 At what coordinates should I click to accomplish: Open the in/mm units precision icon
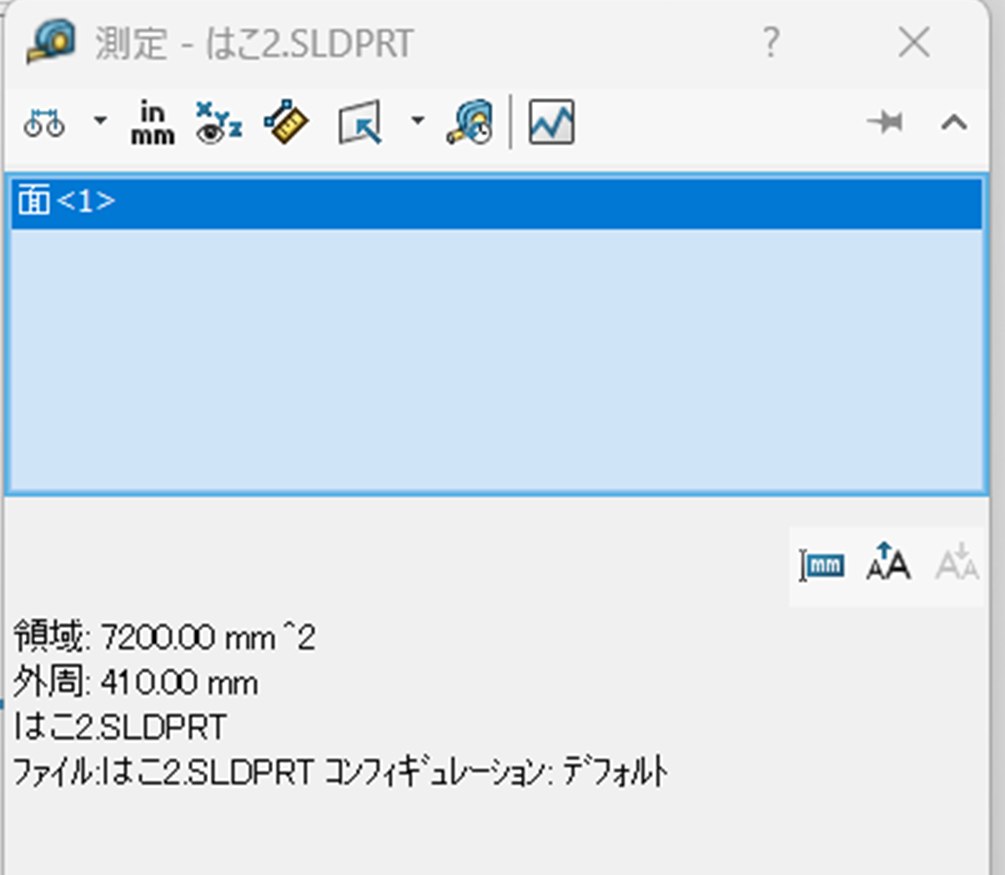click(x=153, y=122)
